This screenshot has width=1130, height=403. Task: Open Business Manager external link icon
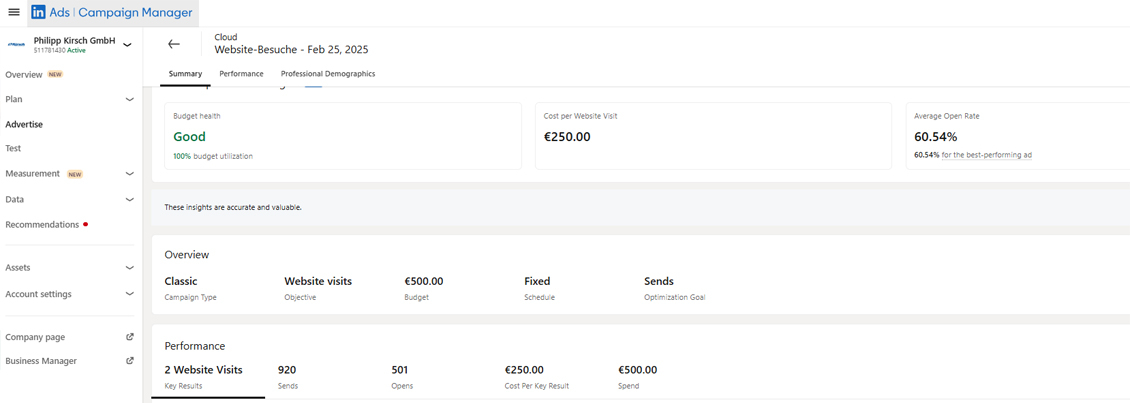pyautogui.click(x=129, y=361)
